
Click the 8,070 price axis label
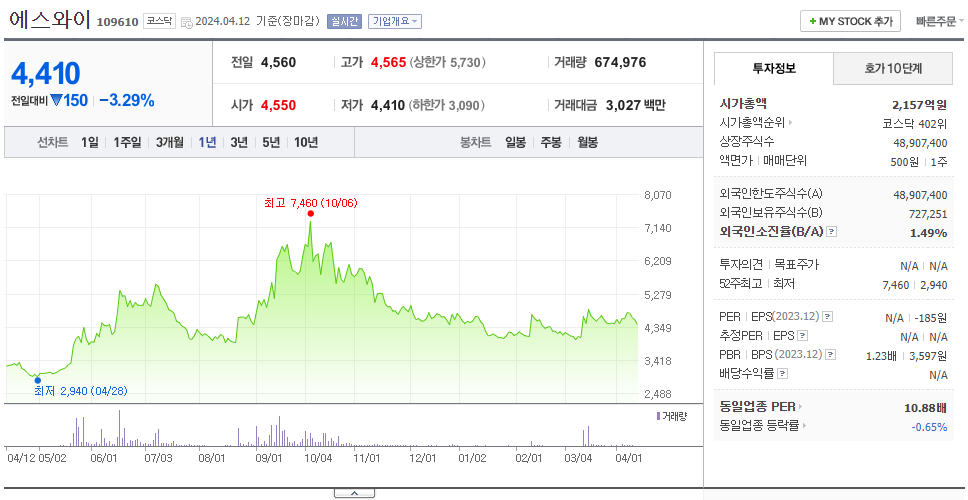(x=657, y=195)
